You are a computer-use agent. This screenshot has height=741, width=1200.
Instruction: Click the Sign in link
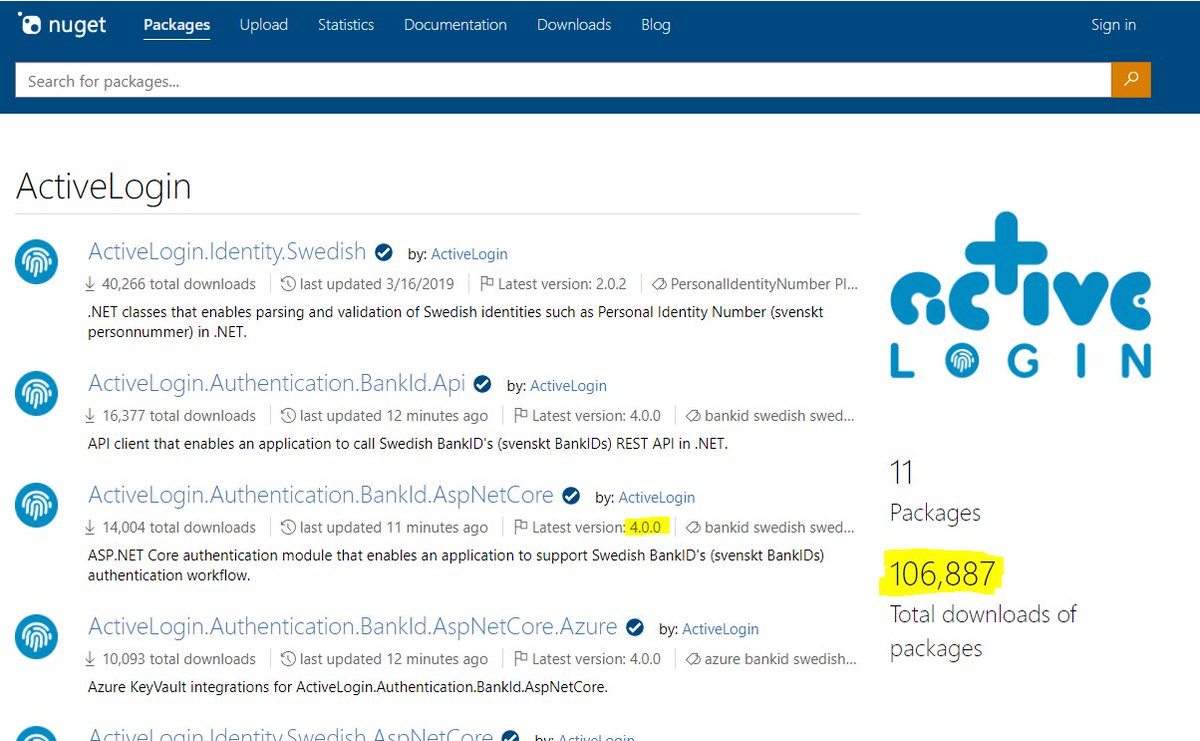[1113, 25]
